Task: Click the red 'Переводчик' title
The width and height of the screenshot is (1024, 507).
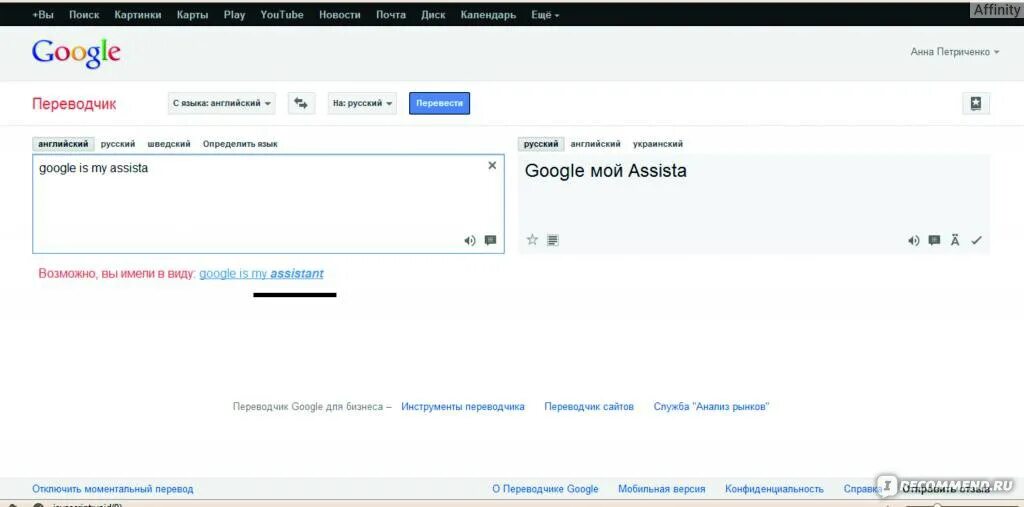Action: coord(74,104)
